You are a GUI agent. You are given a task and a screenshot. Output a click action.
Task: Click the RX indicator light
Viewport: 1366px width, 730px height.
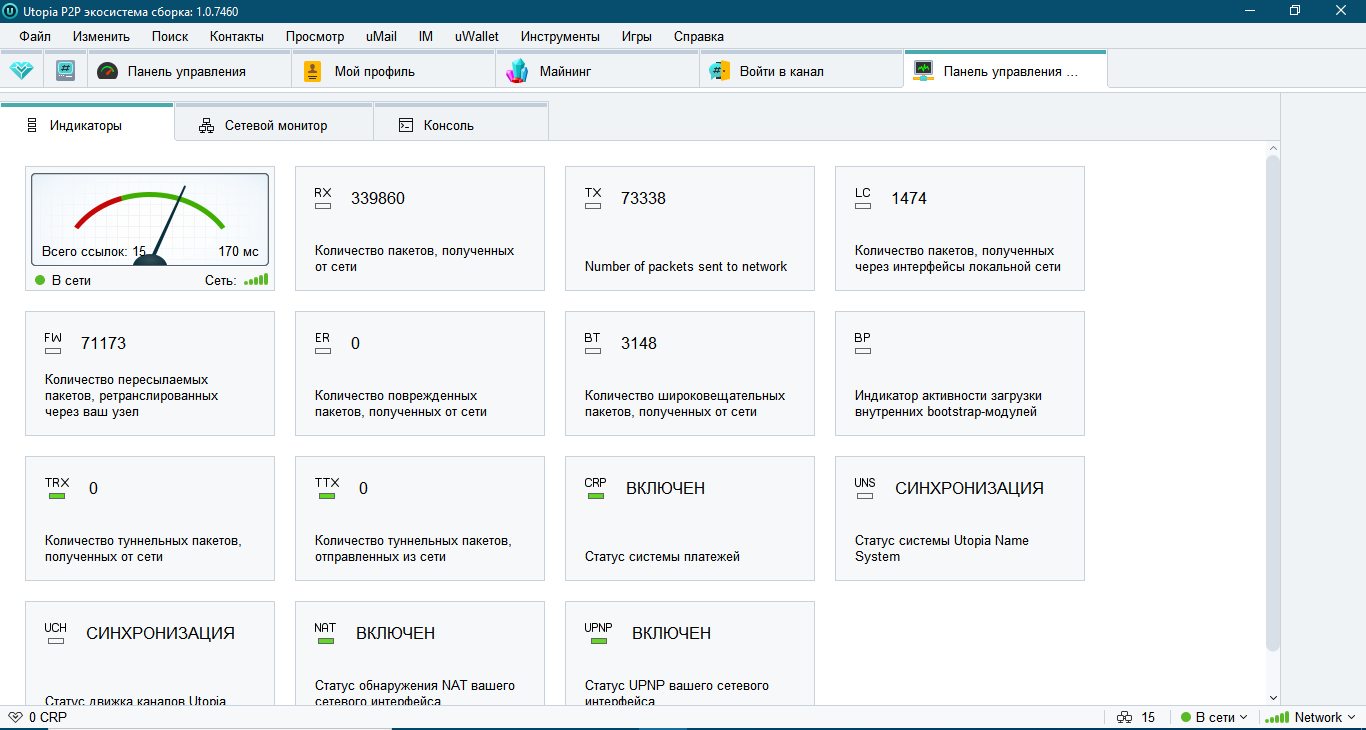click(x=323, y=206)
